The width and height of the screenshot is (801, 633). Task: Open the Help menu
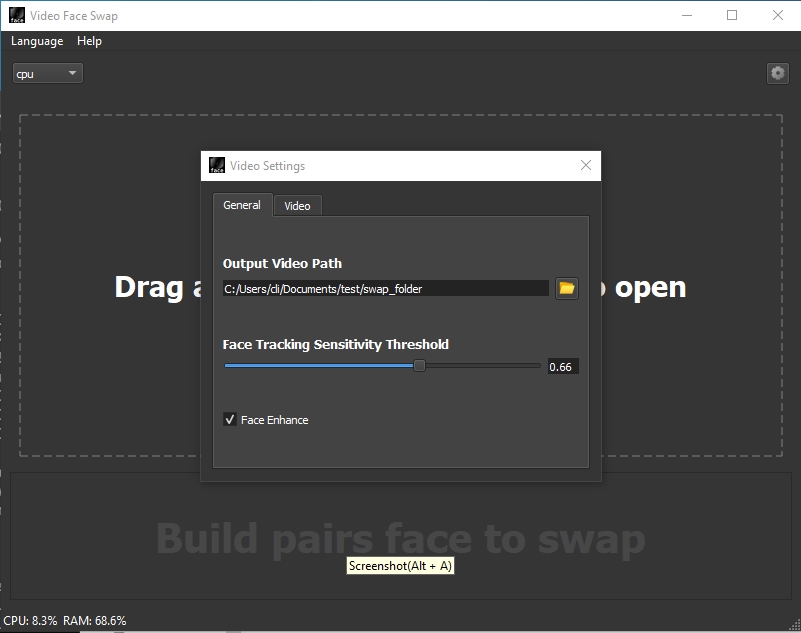click(89, 41)
